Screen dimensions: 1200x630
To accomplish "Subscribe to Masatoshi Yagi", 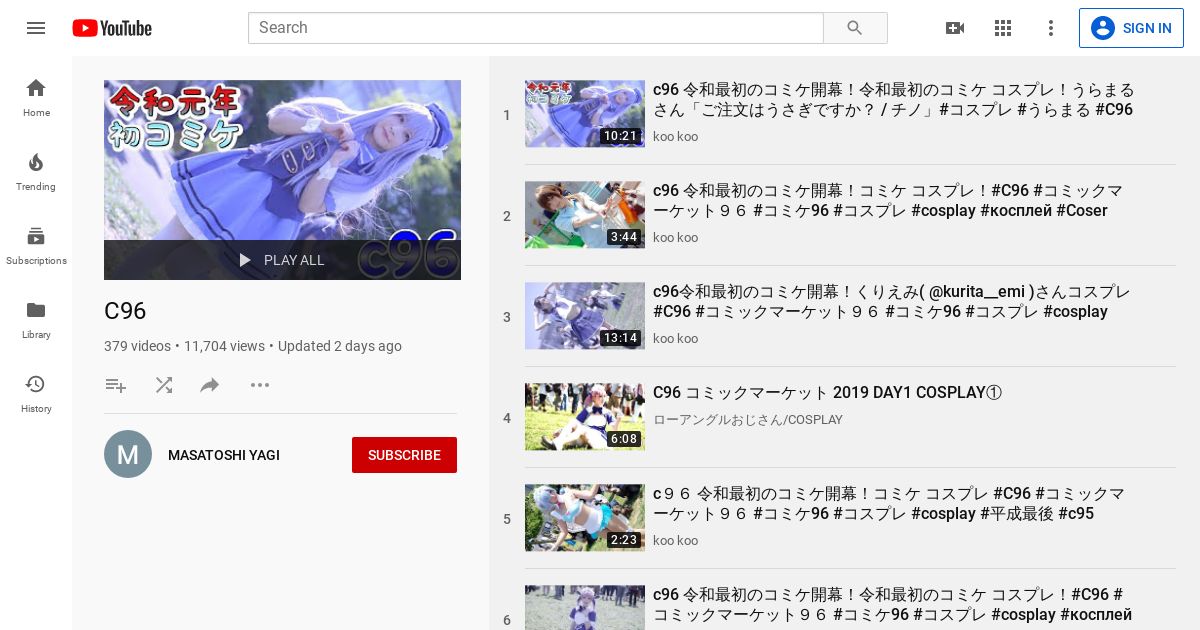I will point(404,455).
